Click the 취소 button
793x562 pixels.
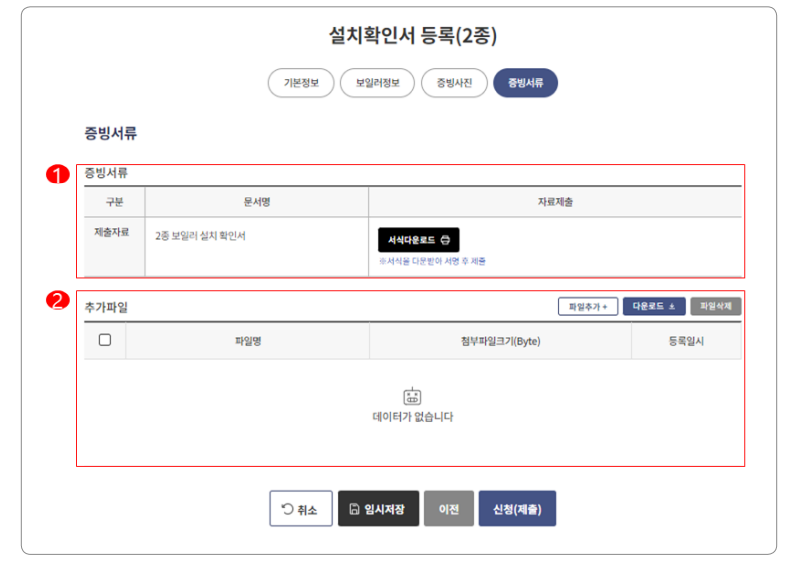click(x=301, y=508)
